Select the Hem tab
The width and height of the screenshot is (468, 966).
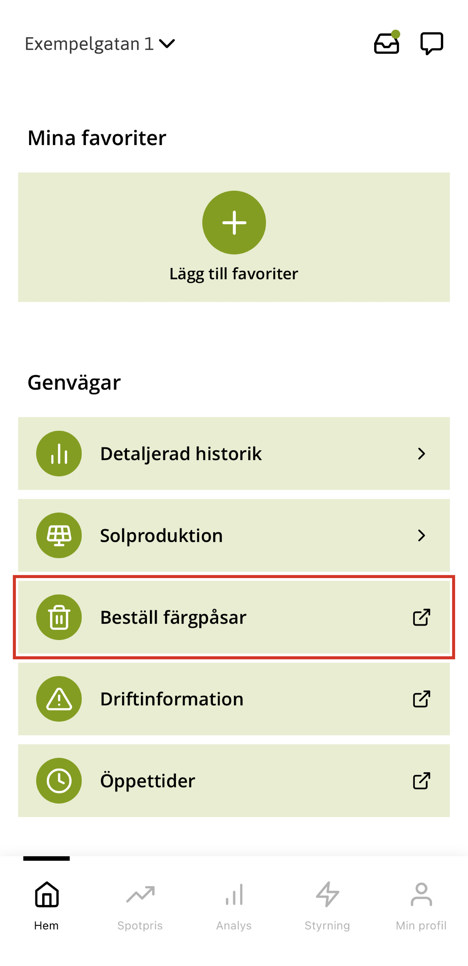click(x=47, y=906)
